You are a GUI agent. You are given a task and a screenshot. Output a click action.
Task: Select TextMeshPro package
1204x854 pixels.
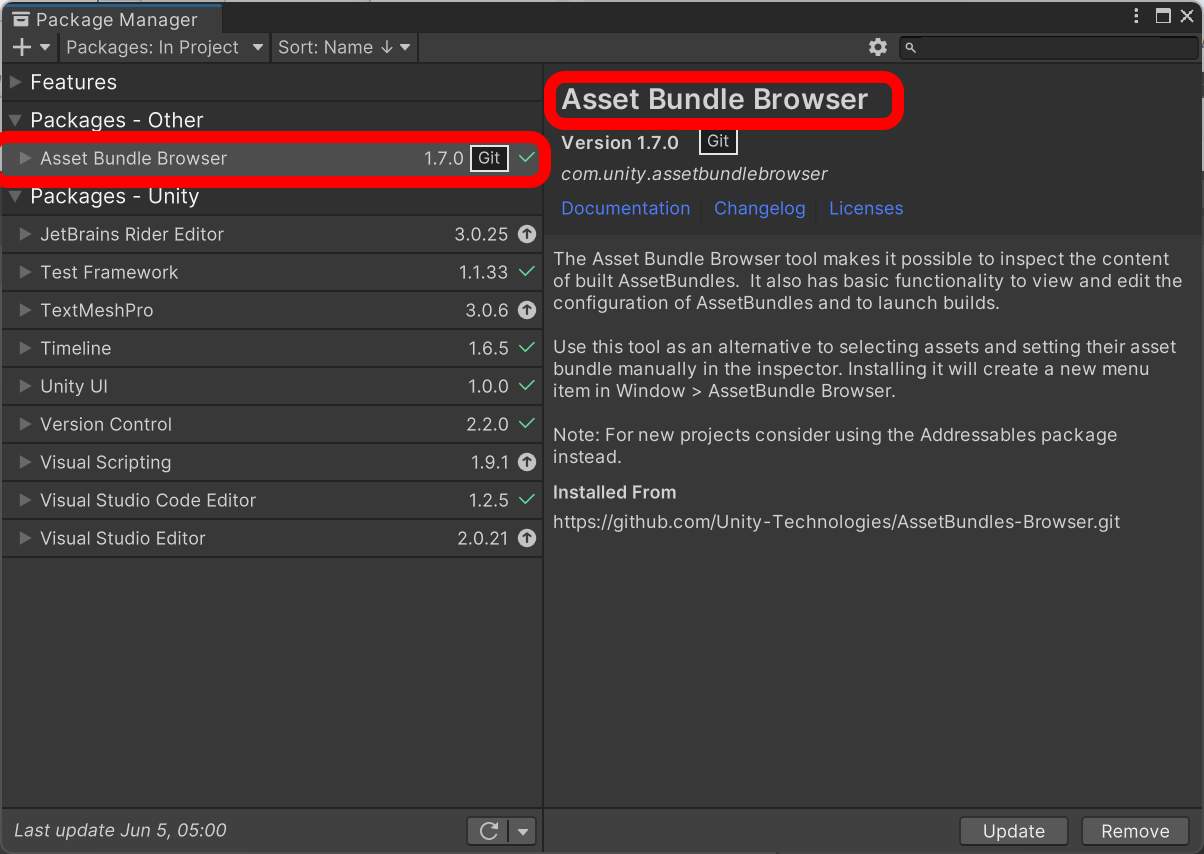coord(272,310)
